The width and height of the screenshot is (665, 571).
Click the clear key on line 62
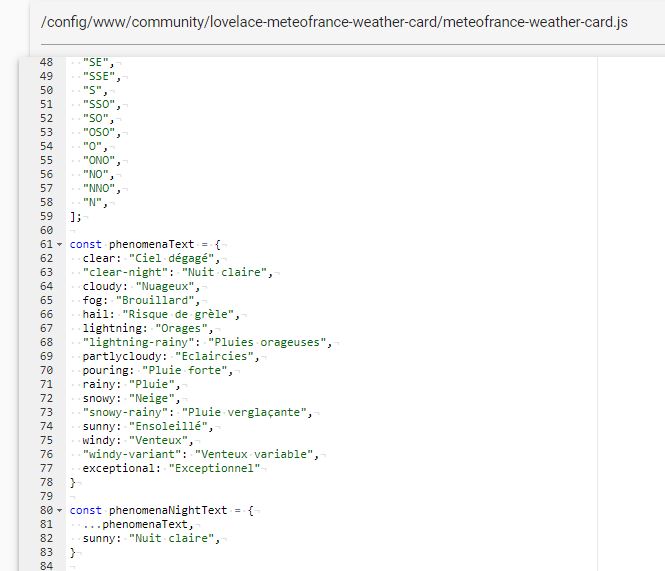(x=99, y=258)
